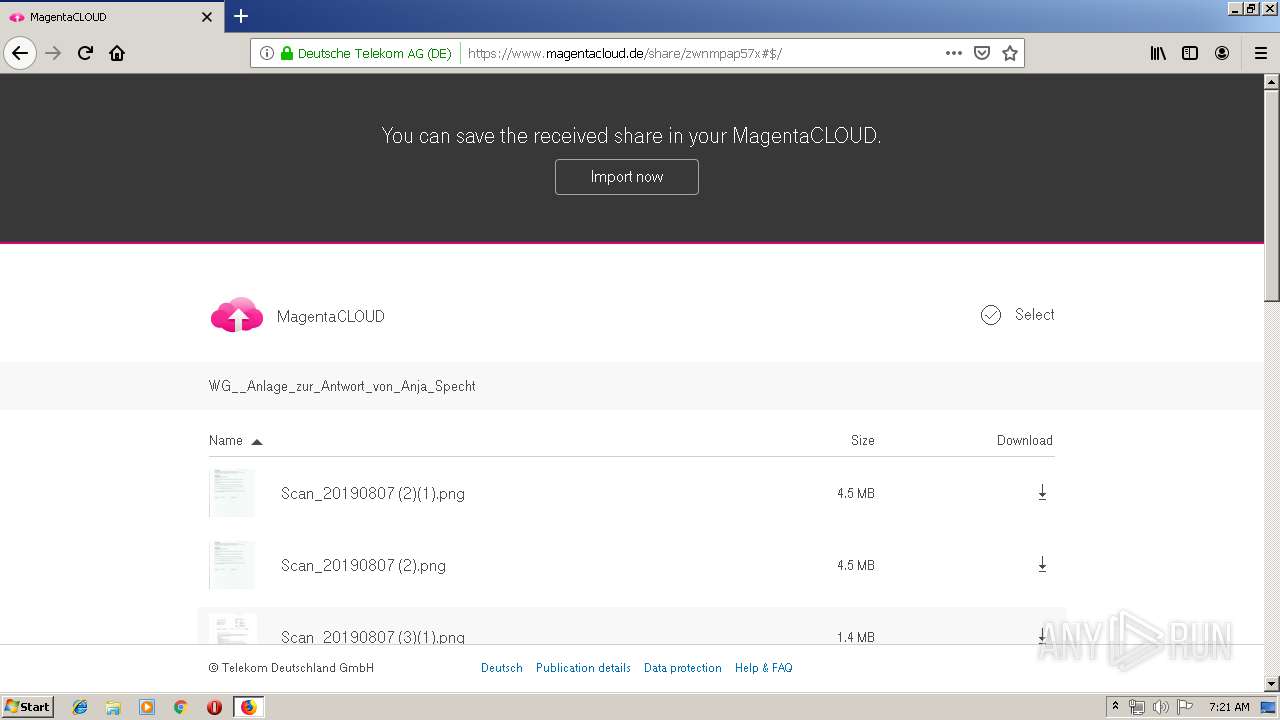Open media player from taskbar
Image resolution: width=1280 pixels, height=720 pixels.
147,707
